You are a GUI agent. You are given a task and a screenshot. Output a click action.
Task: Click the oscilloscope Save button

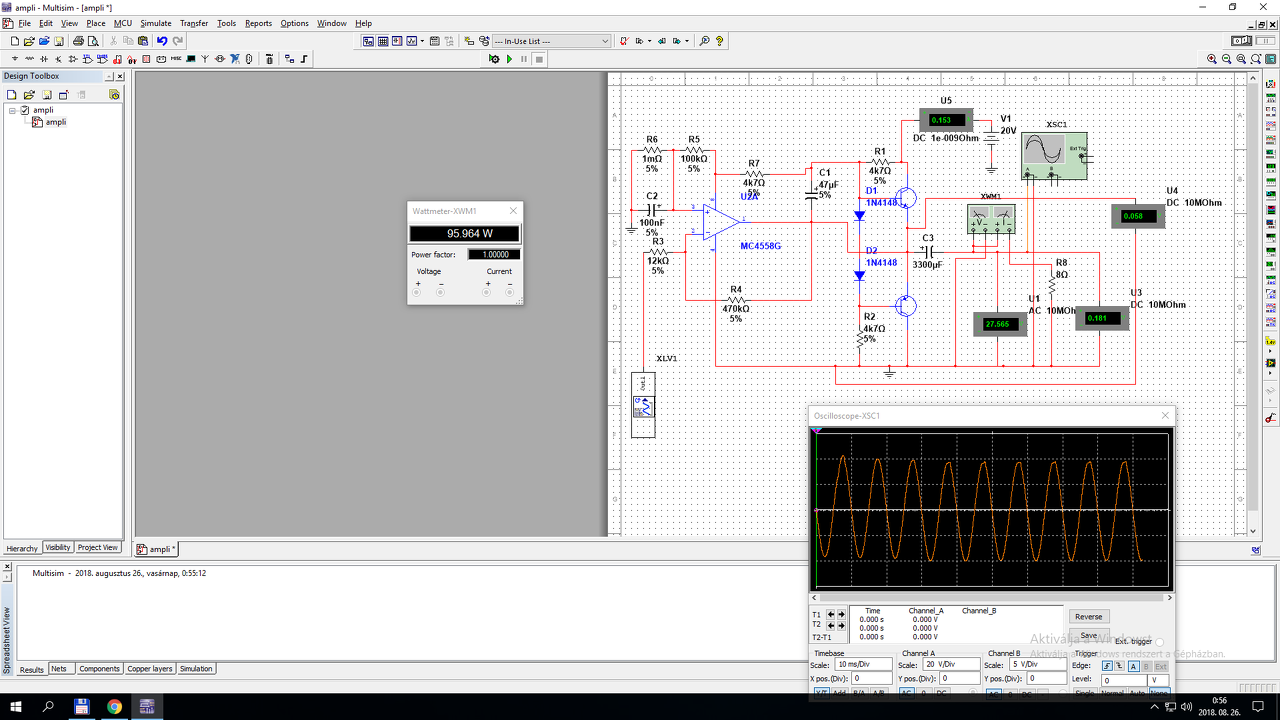point(1089,635)
